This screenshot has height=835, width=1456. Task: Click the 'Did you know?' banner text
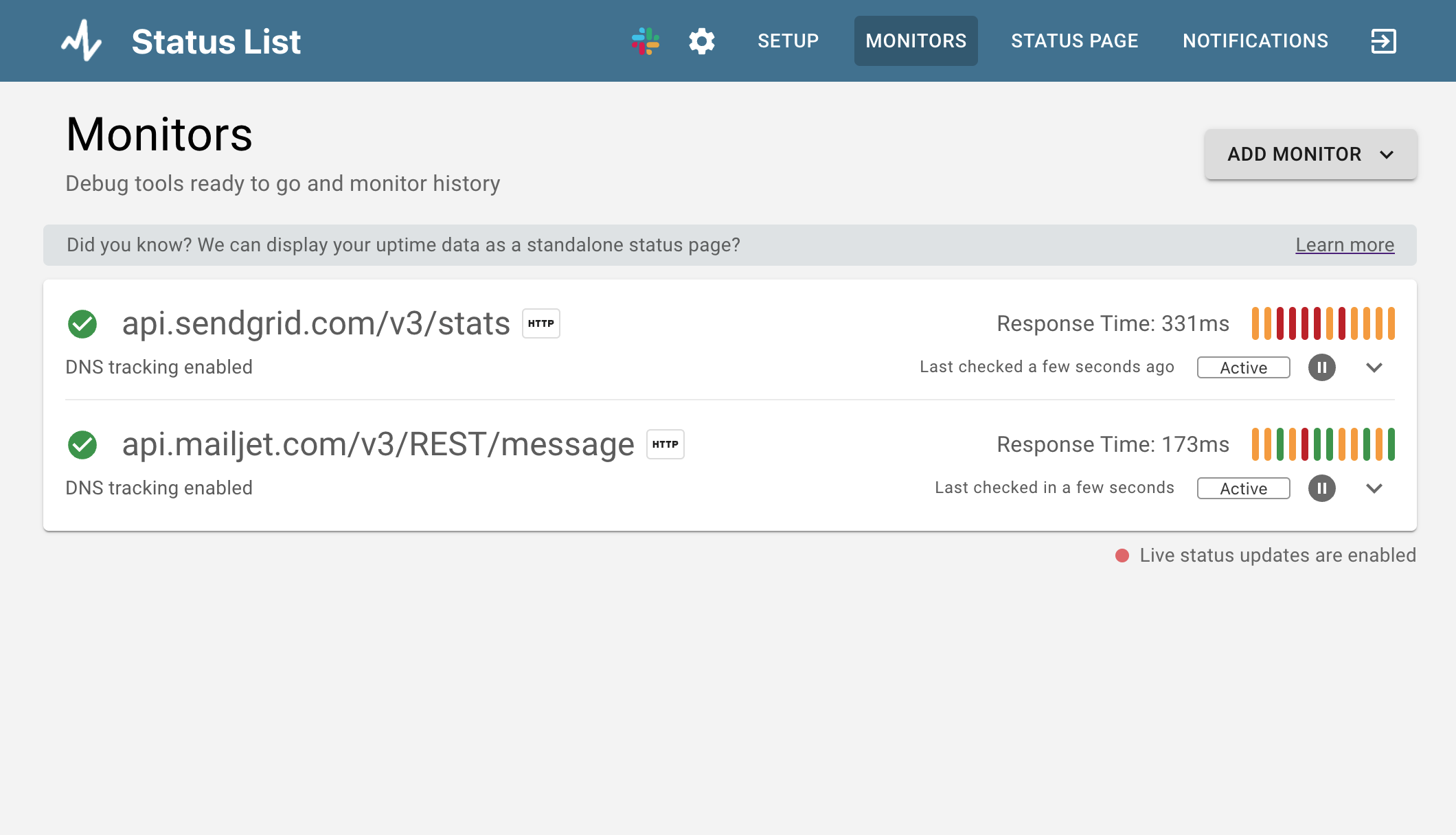[404, 245]
